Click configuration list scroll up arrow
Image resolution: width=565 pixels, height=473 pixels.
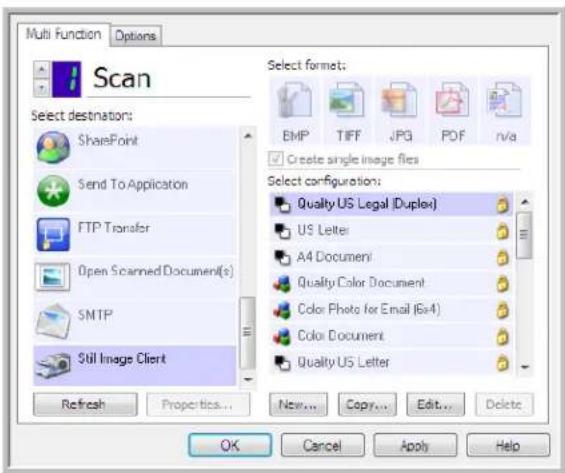[x=525, y=202]
